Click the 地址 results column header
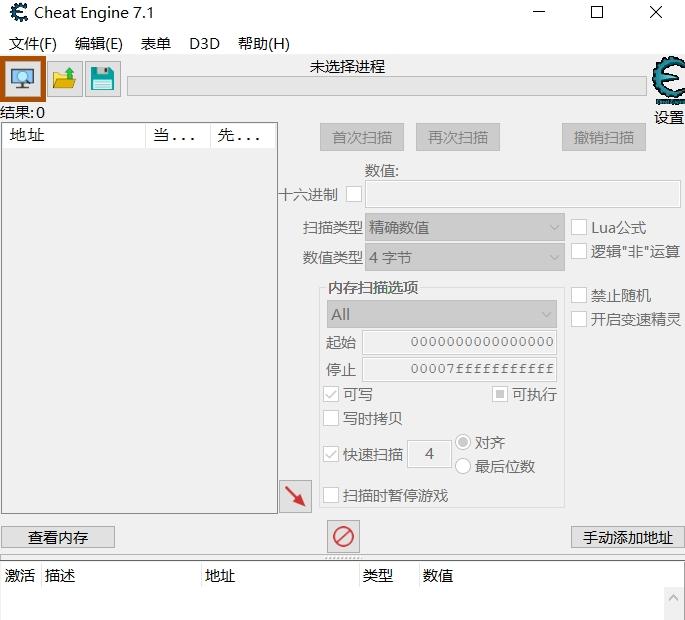This screenshot has height=620, width=685. (73, 135)
